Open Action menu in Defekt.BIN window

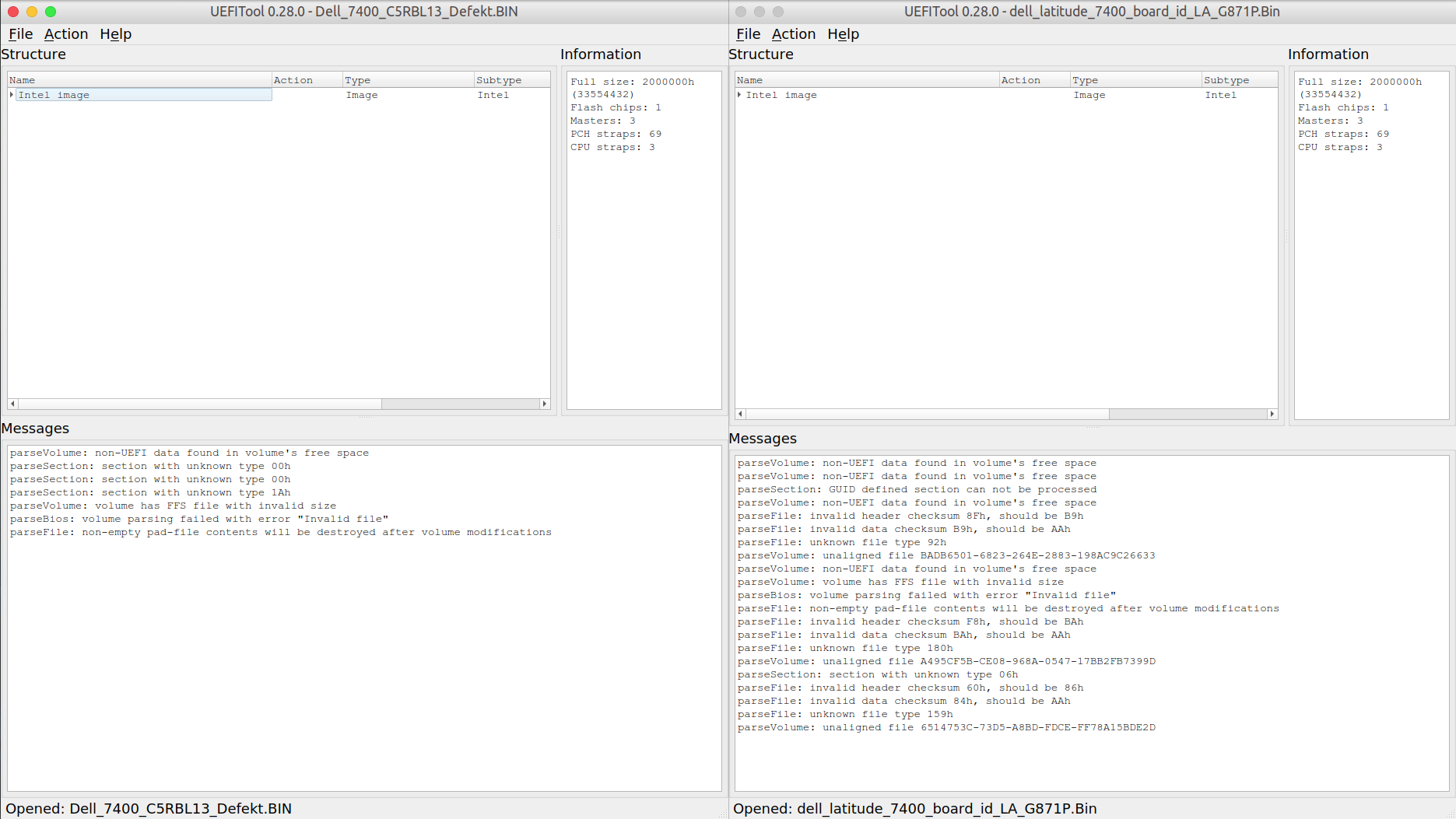[x=66, y=34]
